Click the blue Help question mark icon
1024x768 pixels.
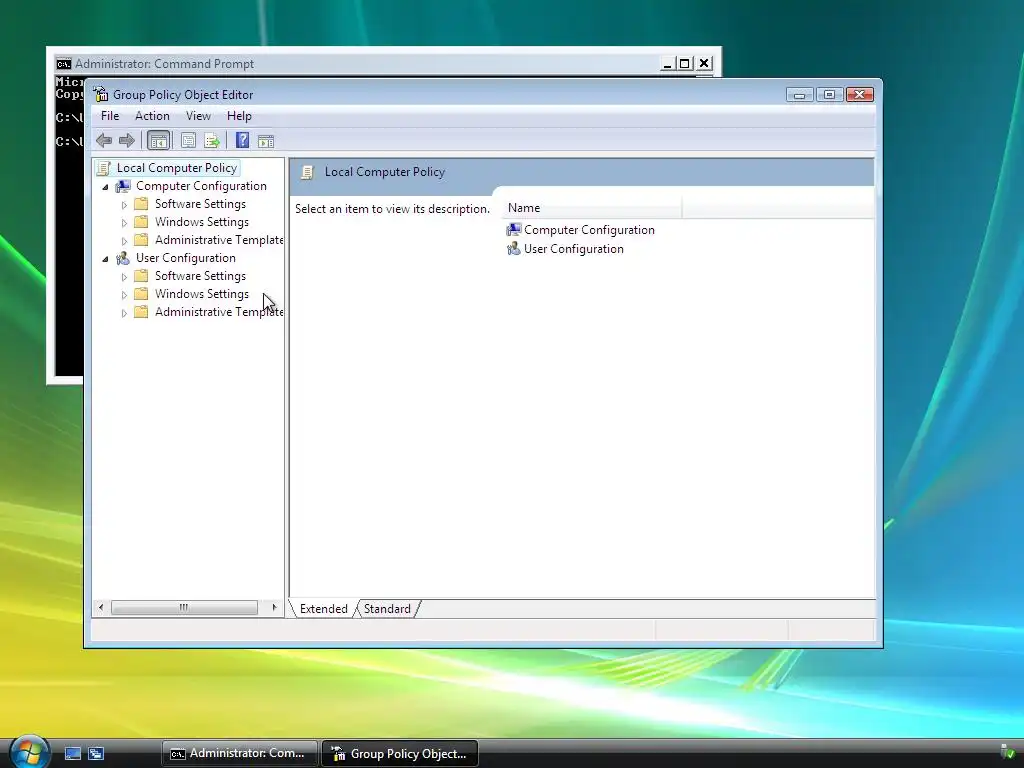242,140
